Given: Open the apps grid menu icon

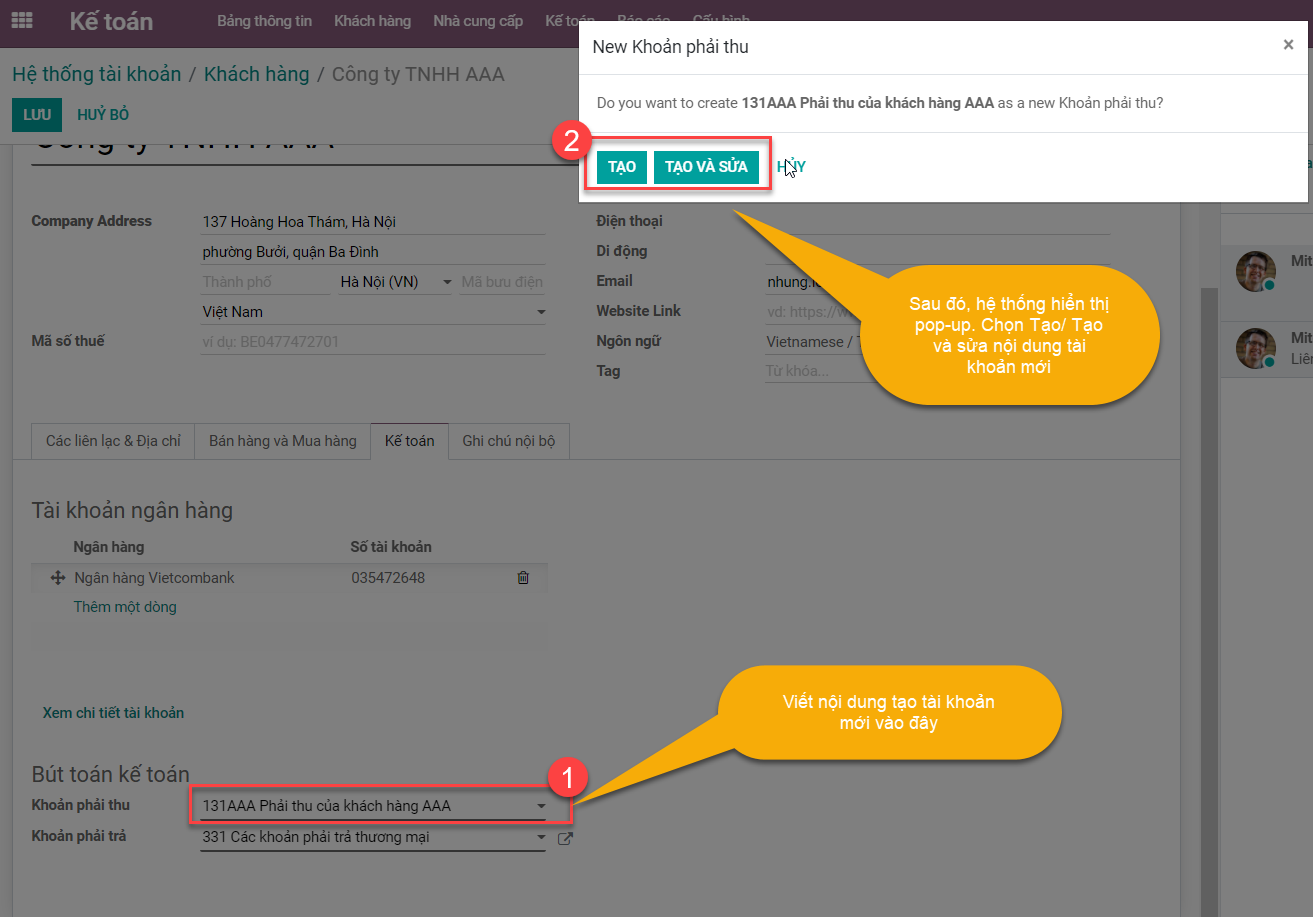Looking at the screenshot, I should 21,20.
